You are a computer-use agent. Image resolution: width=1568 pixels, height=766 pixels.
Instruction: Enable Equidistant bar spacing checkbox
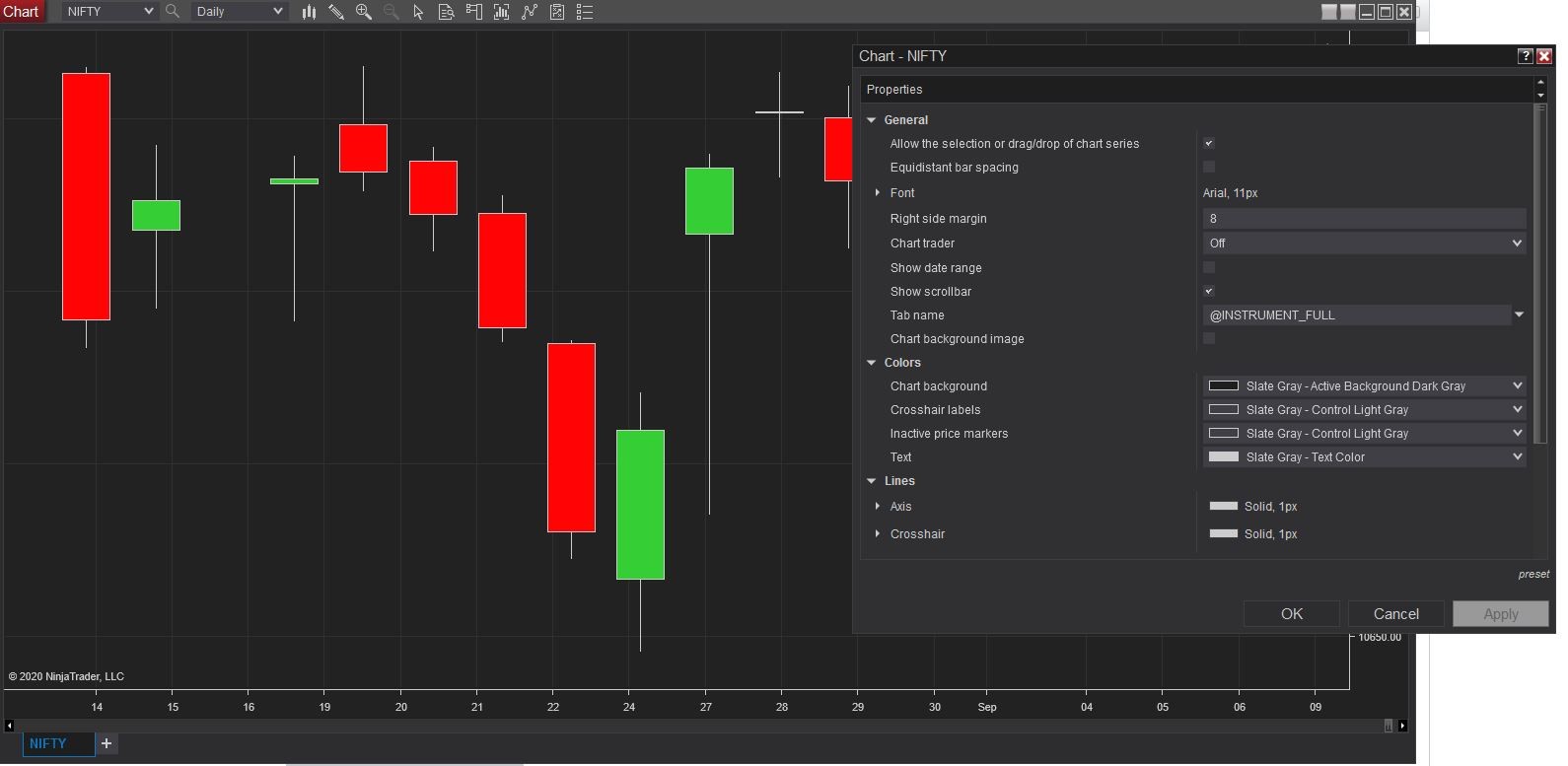tap(1209, 168)
